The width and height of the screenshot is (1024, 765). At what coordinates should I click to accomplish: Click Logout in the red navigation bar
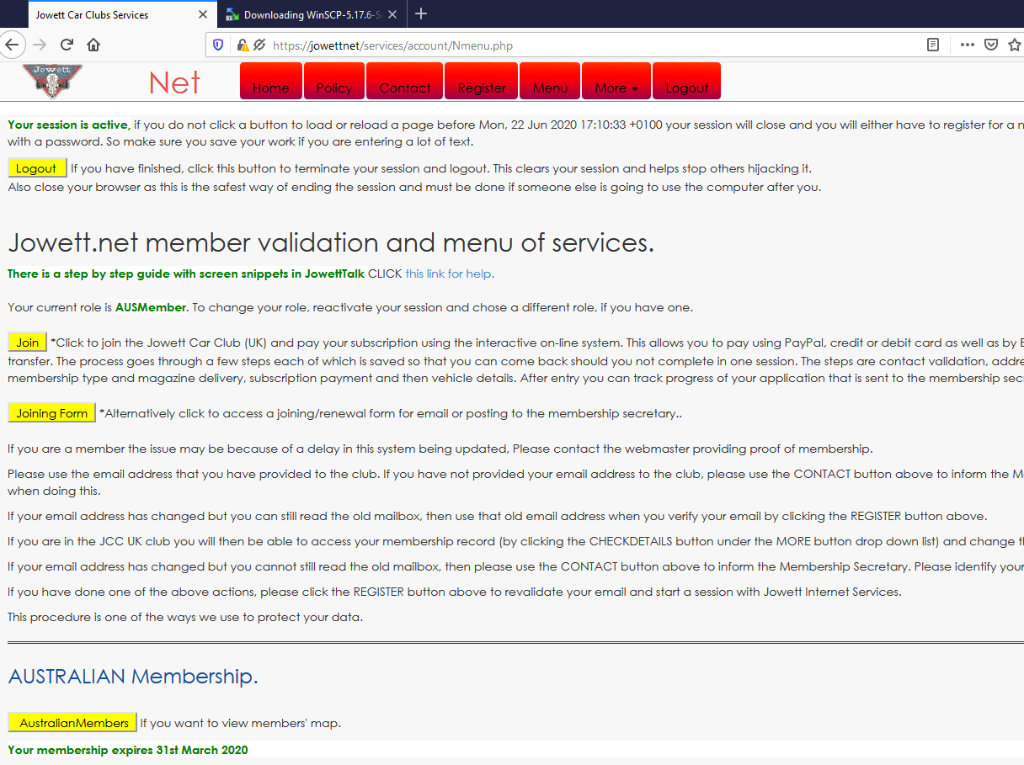pyautogui.click(x=687, y=82)
